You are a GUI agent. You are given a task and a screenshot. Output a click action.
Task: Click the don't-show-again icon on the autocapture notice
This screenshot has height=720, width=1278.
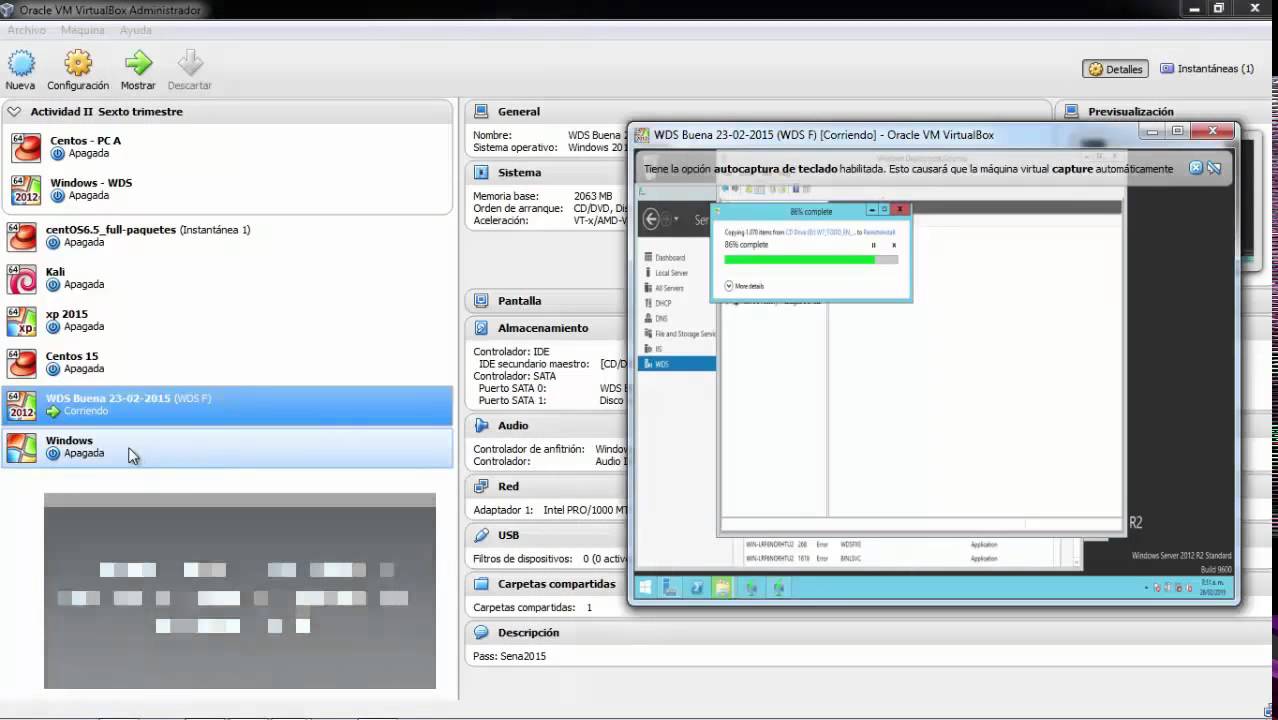coord(1214,168)
